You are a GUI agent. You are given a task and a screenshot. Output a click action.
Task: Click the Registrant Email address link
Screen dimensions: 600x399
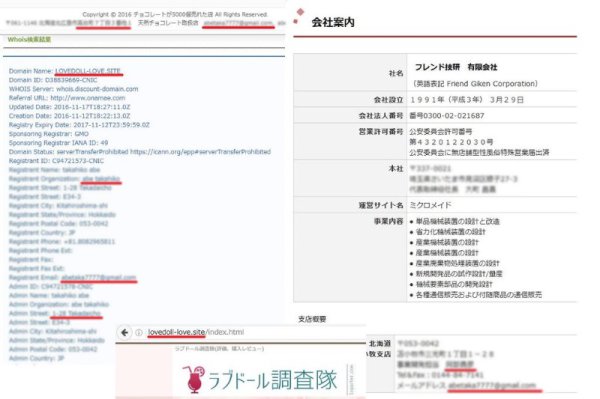pyautogui.click(x=99, y=277)
